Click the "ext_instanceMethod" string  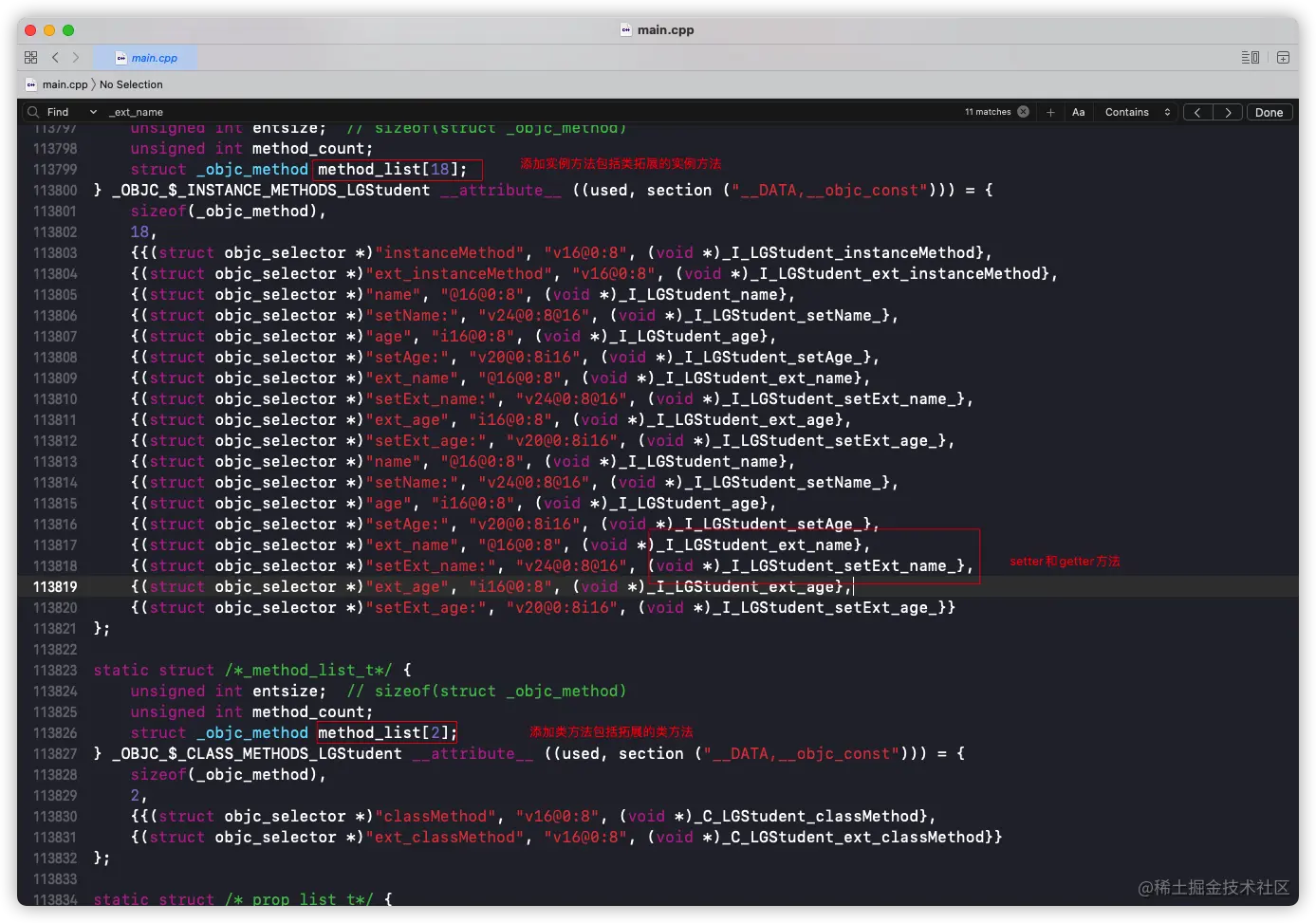click(459, 274)
